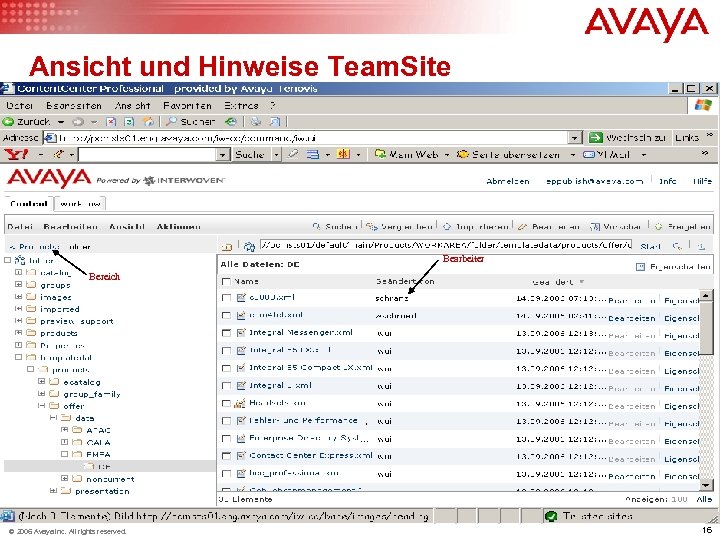This screenshot has height=540, width=720.
Task: Open the ContentCenter Aktionen menu
Action: tap(178, 226)
